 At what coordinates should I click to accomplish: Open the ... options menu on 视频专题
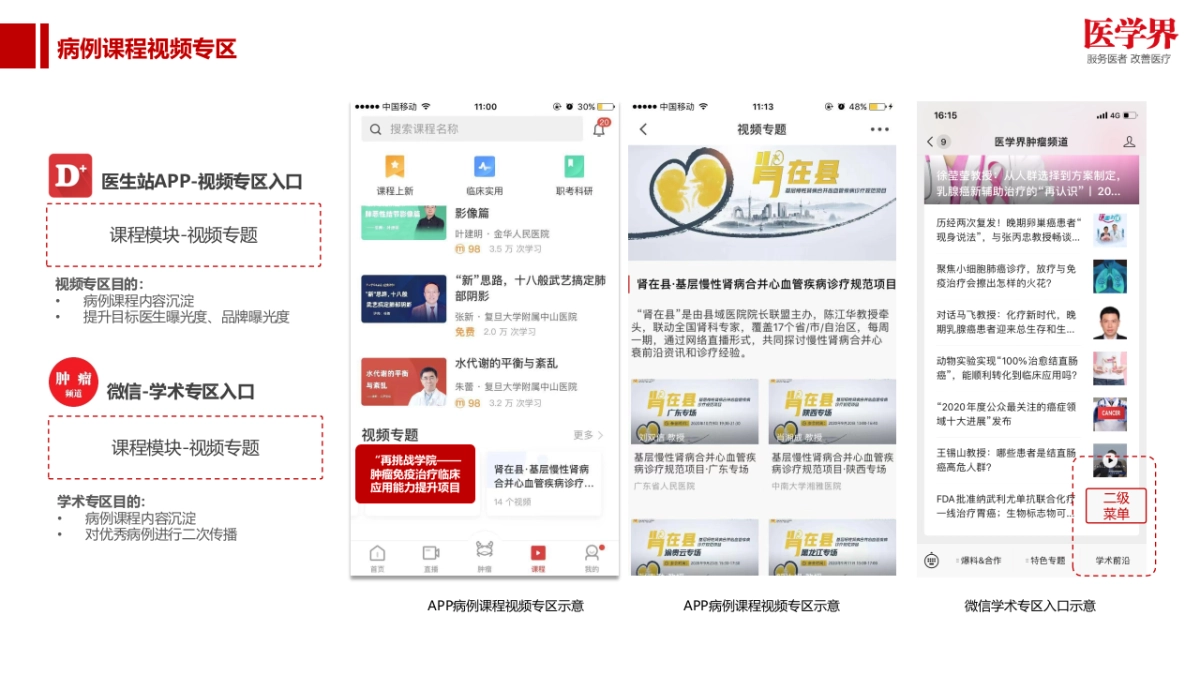click(x=878, y=129)
